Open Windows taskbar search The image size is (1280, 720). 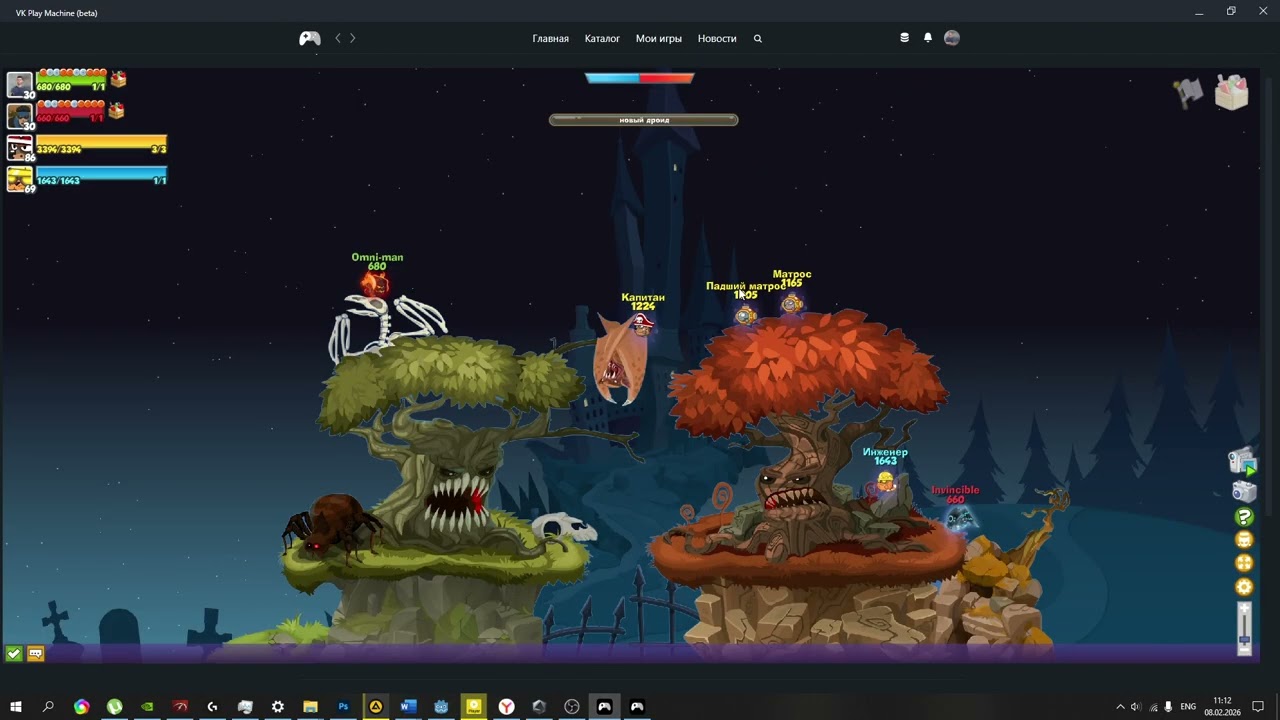point(48,707)
